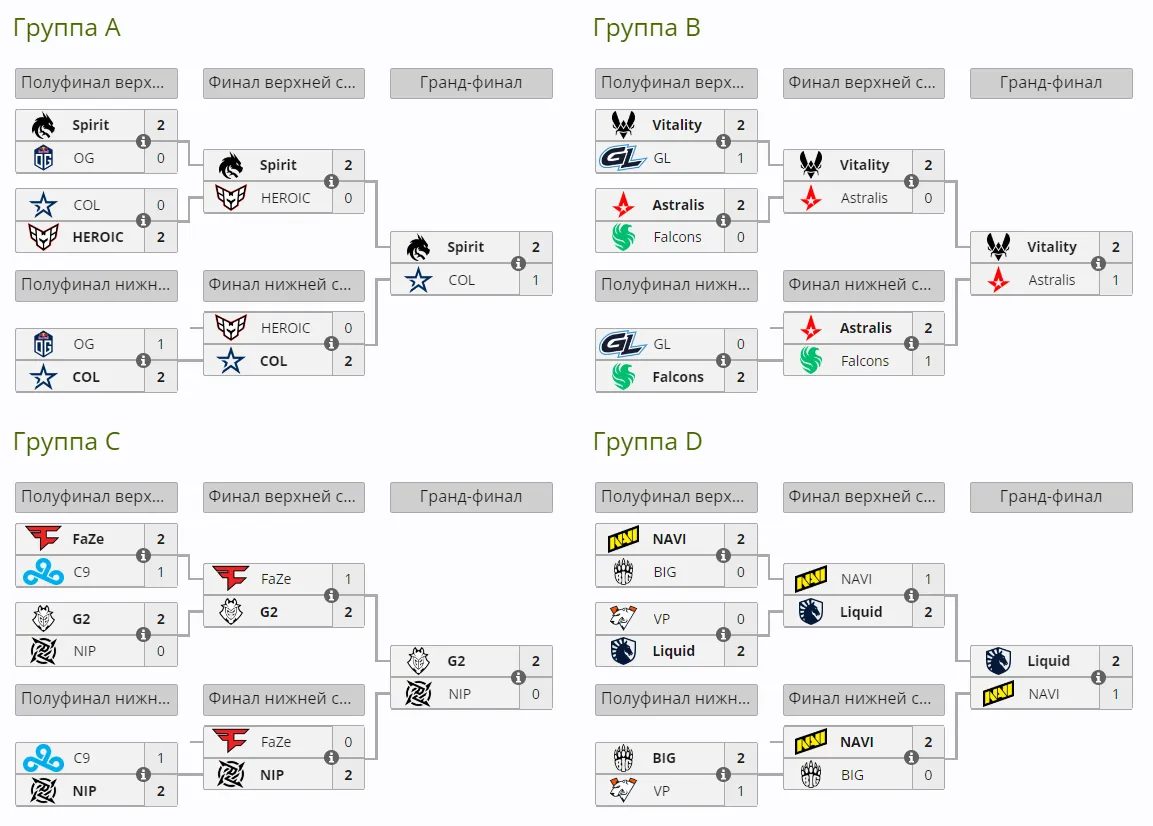Select the Группа A heading
Image resolution: width=1153 pixels, height=826 pixels.
pos(67,27)
